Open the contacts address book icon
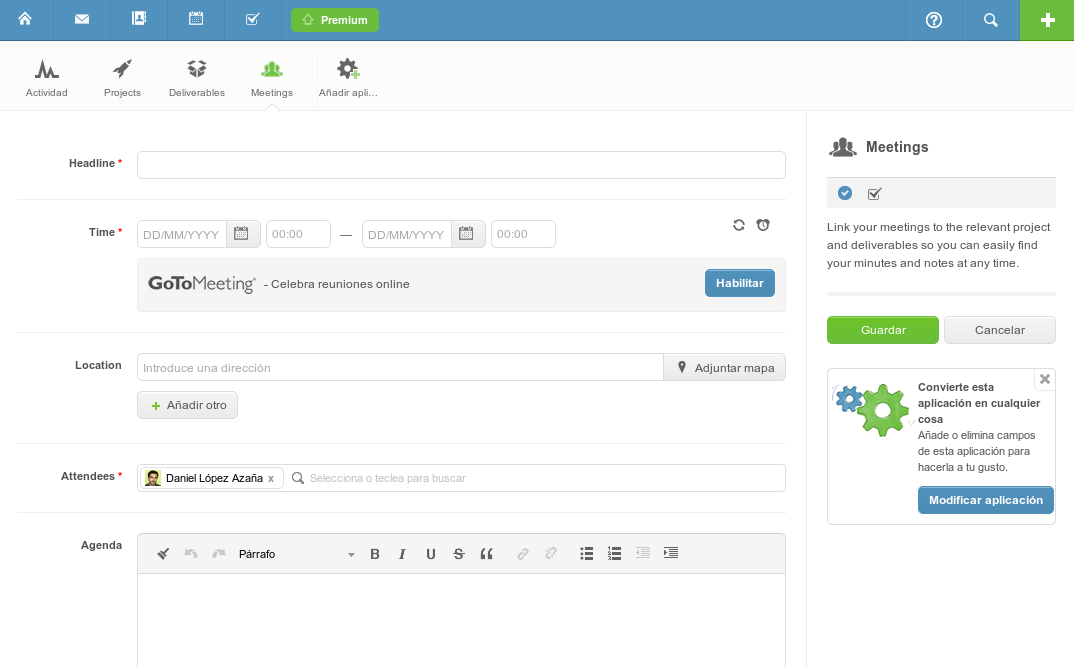The height and width of the screenshot is (667, 1074). 139,19
